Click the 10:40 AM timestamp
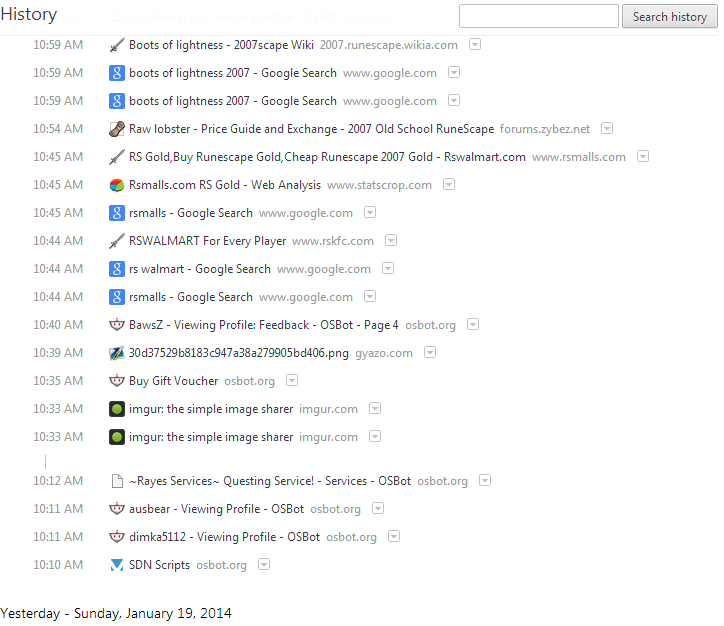This screenshot has height=626, width=724. 58,325
